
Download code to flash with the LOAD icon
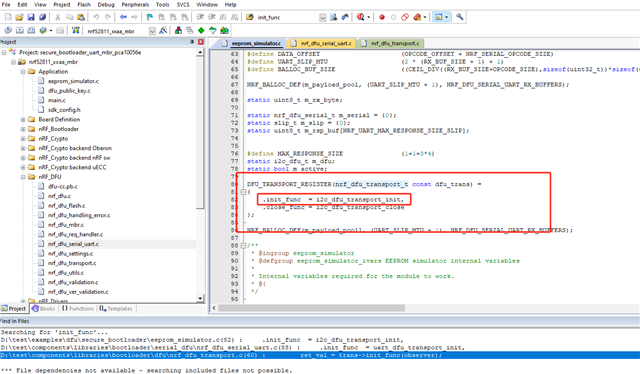tap(76, 31)
